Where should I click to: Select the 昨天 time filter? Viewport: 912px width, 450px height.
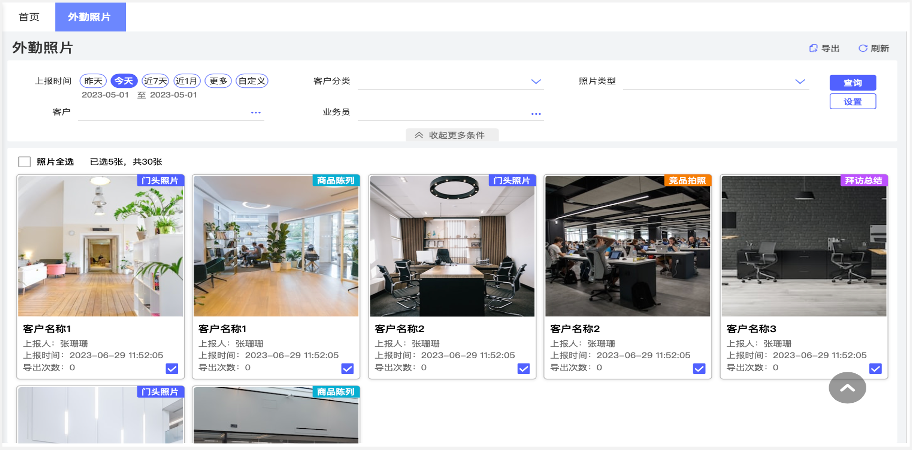93,81
